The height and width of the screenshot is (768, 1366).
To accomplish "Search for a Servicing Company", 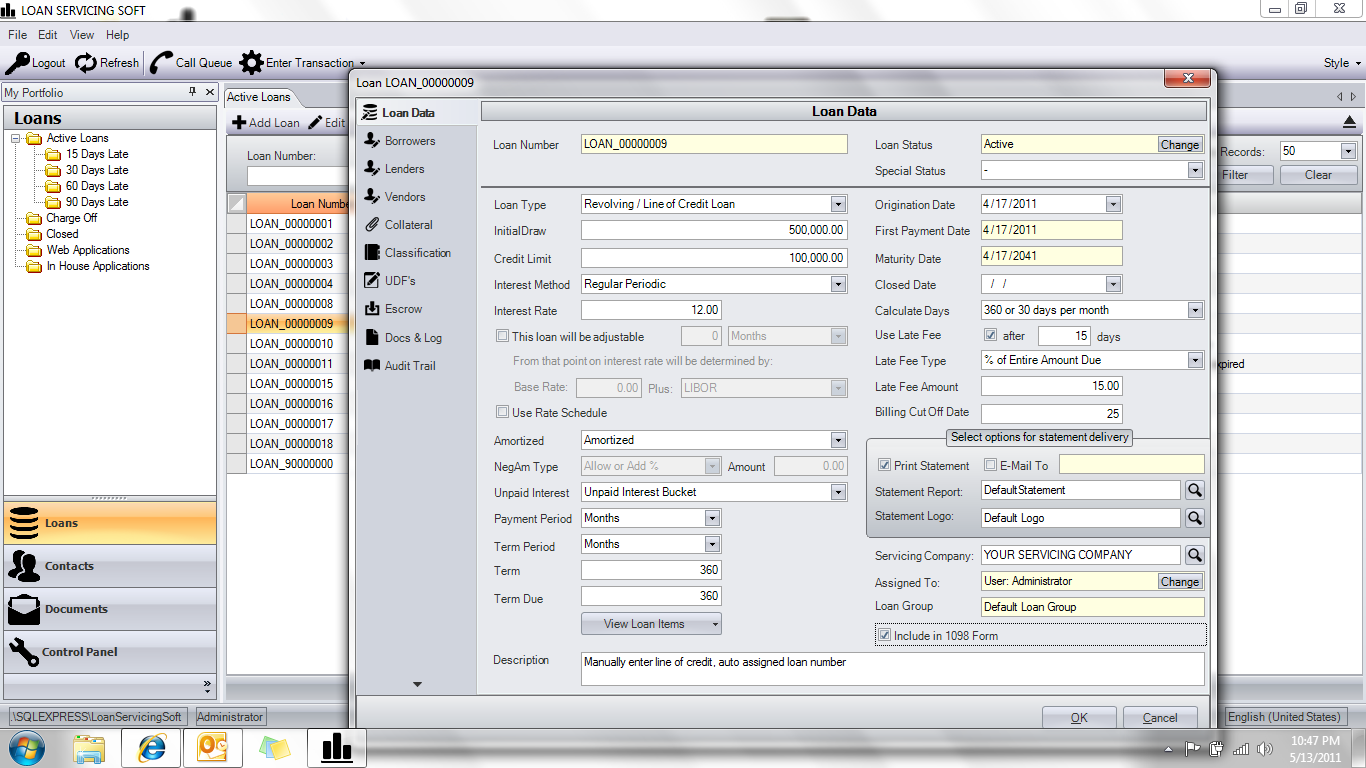I will tap(1194, 555).
